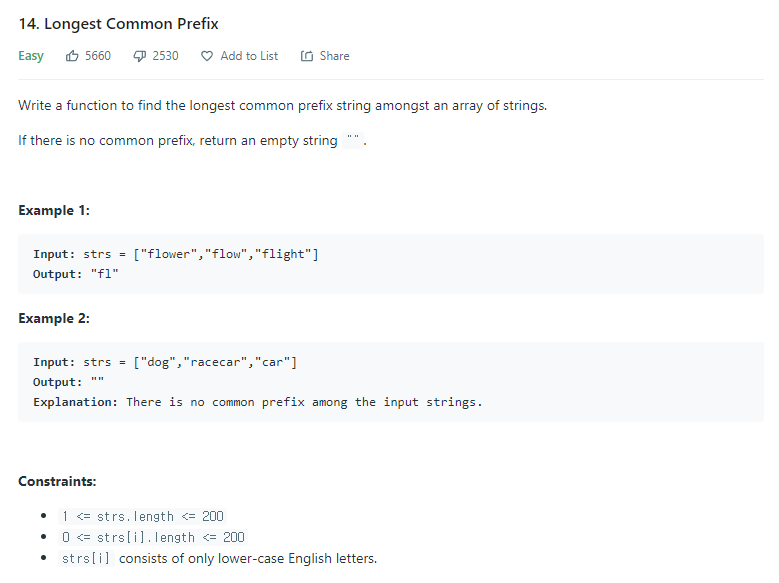Screen dimensions: 779x583
Task: Click the thumbs down dislike icon
Action: [x=140, y=56]
